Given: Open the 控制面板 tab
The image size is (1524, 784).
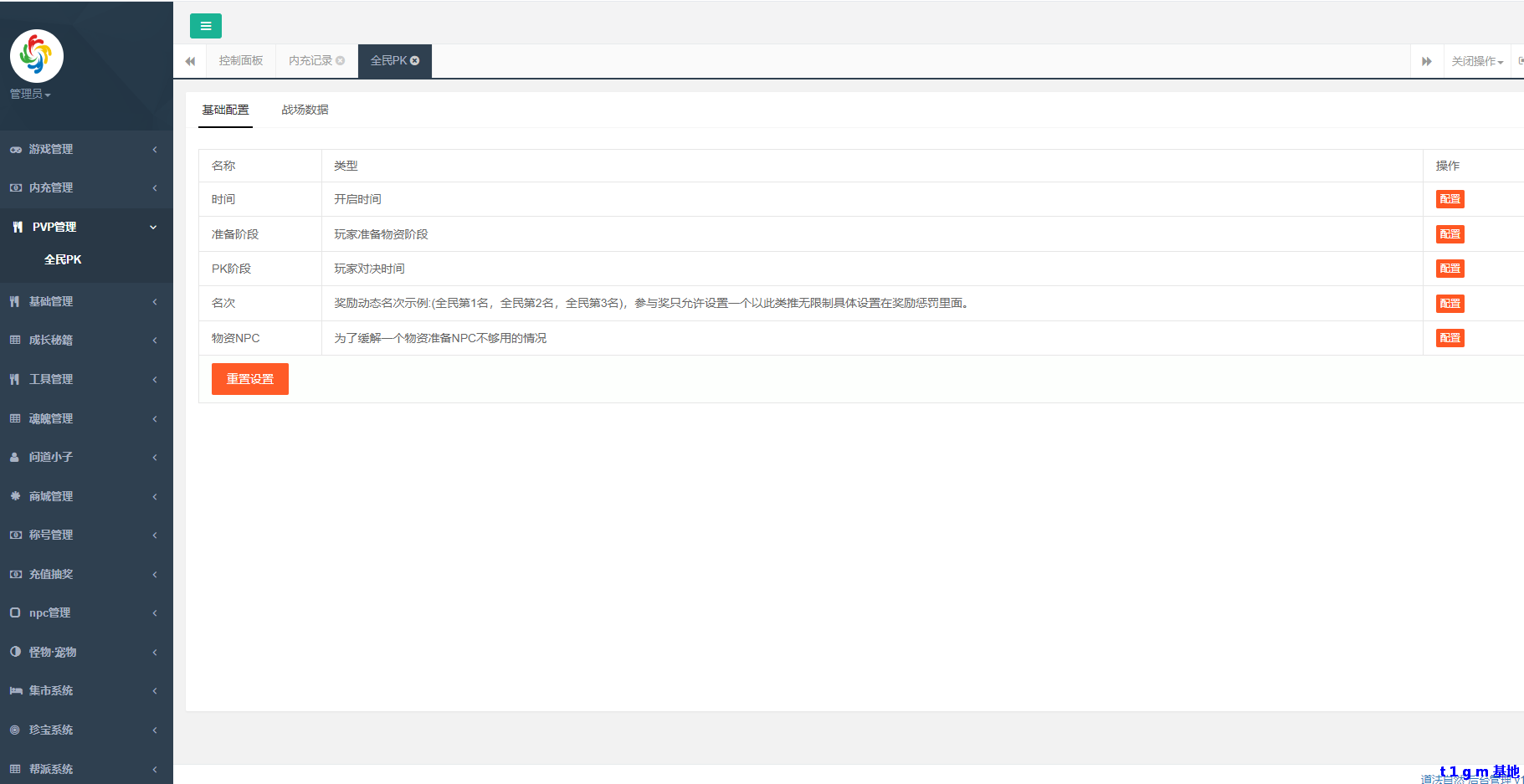Looking at the screenshot, I should (241, 61).
